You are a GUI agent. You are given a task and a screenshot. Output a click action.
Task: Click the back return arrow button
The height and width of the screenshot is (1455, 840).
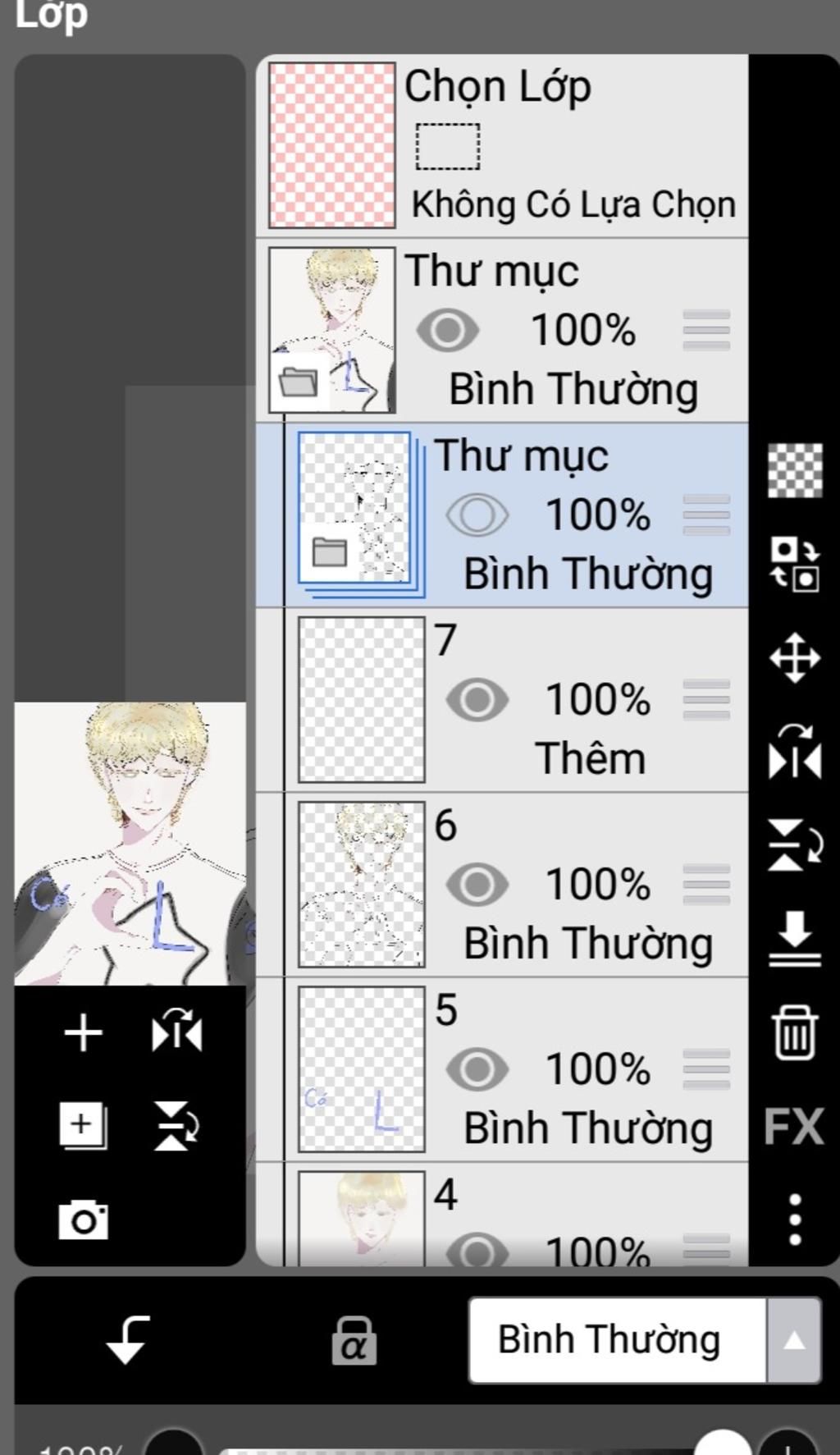[128, 1340]
